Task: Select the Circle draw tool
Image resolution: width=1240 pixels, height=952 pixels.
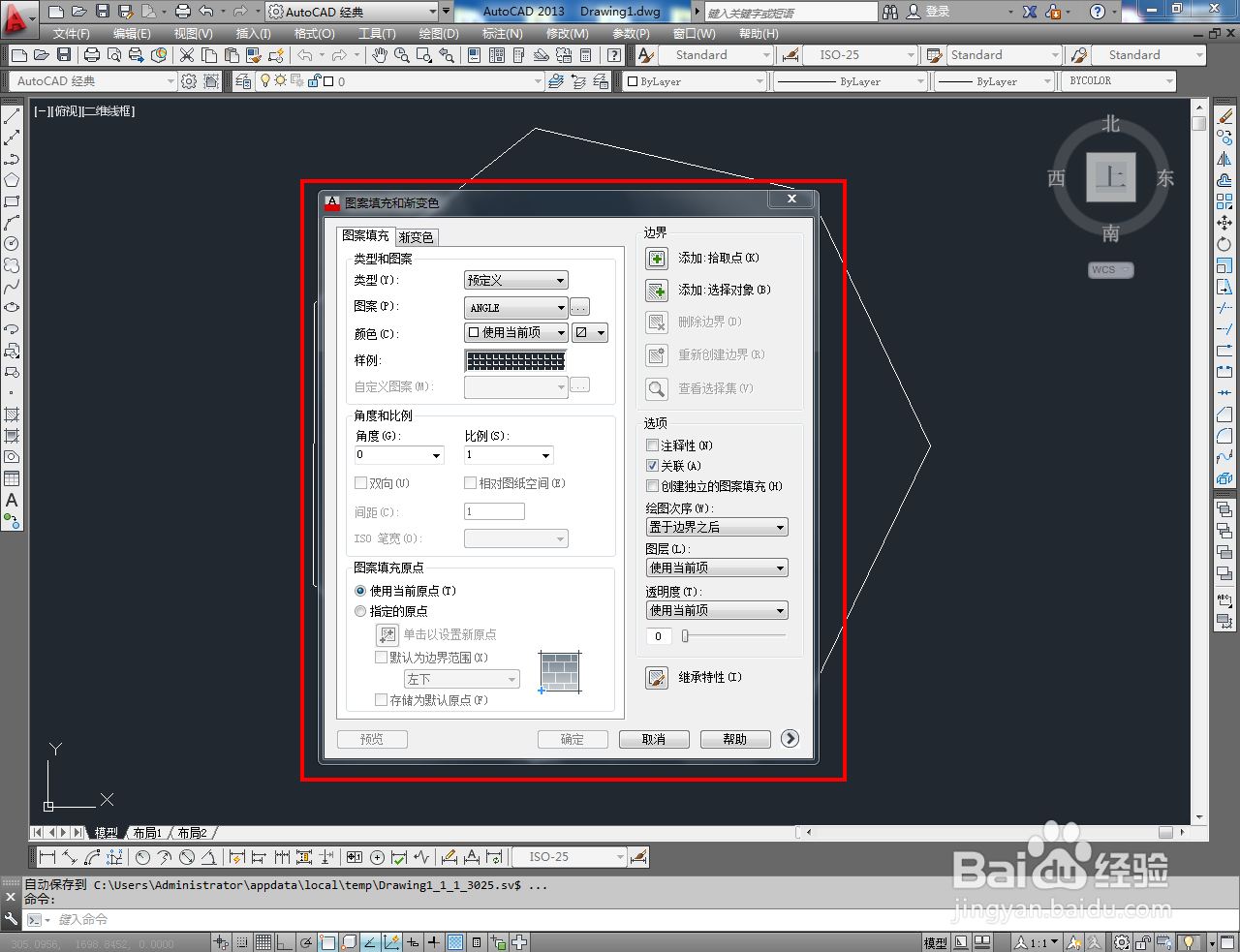Action: [x=12, y=244]
